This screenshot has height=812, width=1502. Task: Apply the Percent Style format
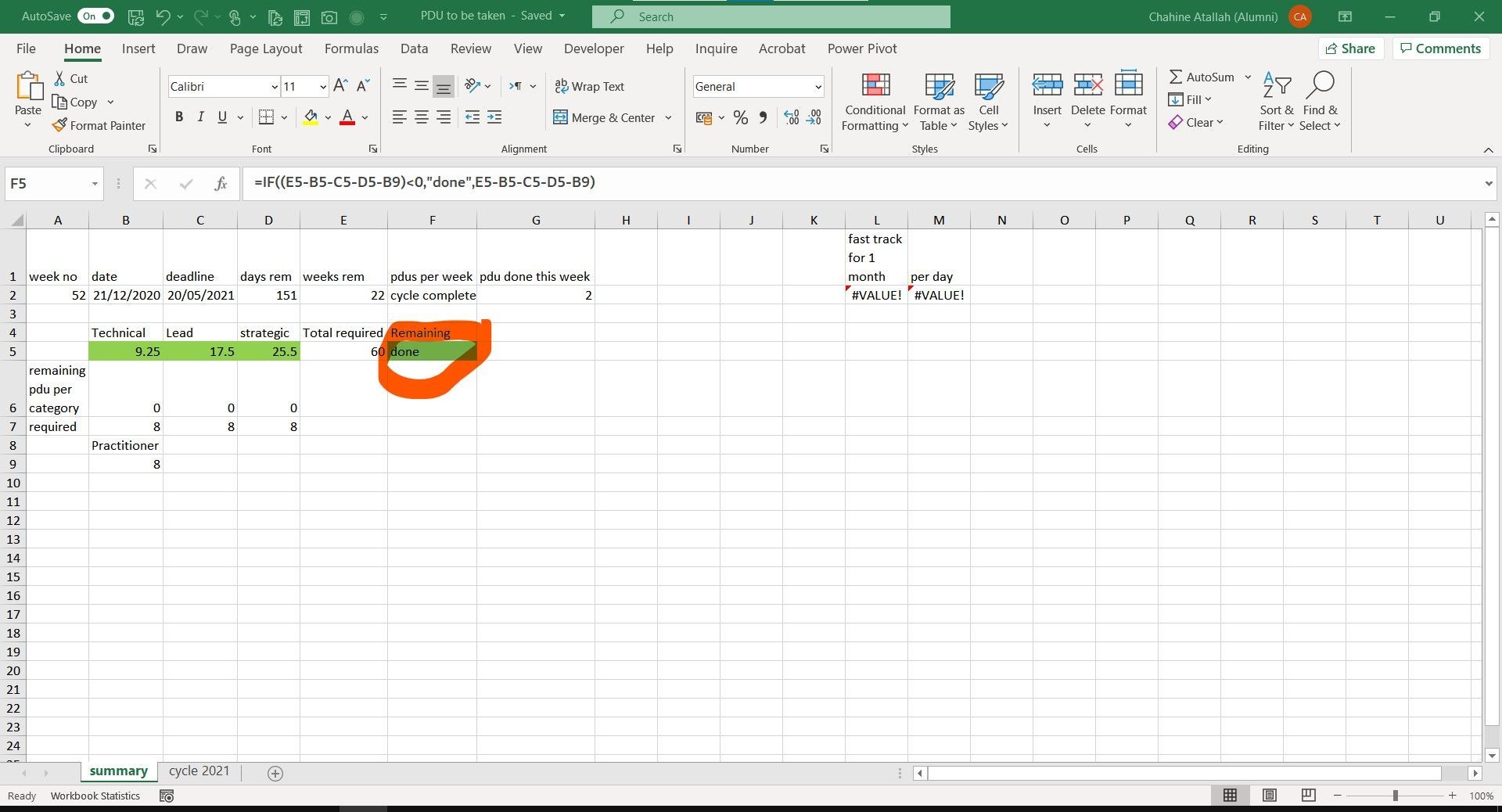coord(740,117)
